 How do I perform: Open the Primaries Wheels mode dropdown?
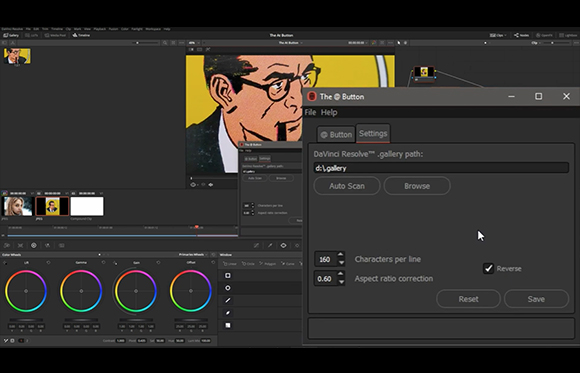pos(193,255)
